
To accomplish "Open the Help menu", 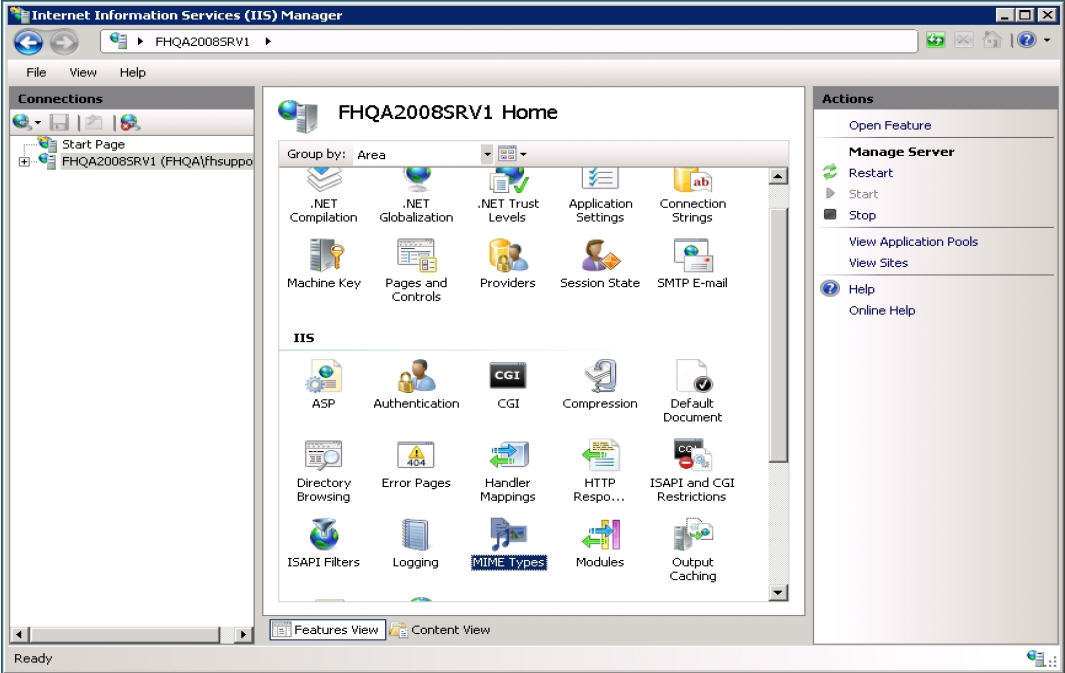I will click(x=132, y=72).
